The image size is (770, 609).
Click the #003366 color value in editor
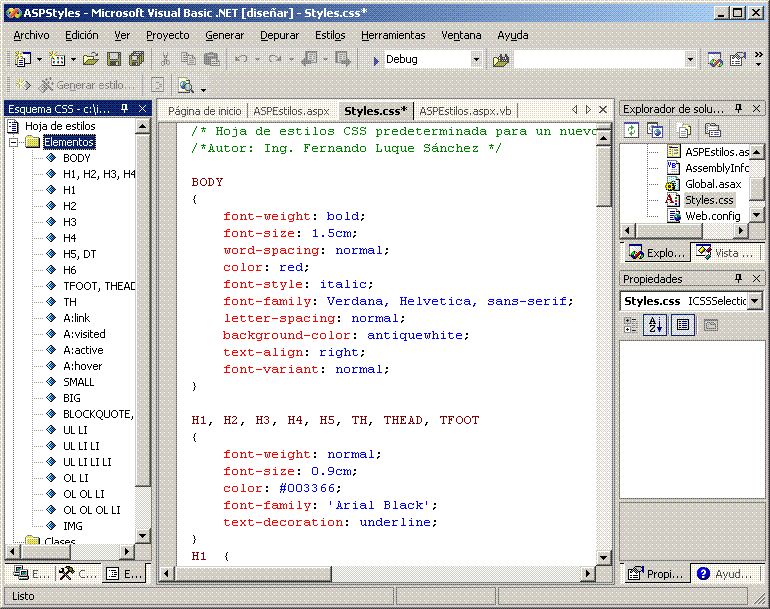point(307,488)
